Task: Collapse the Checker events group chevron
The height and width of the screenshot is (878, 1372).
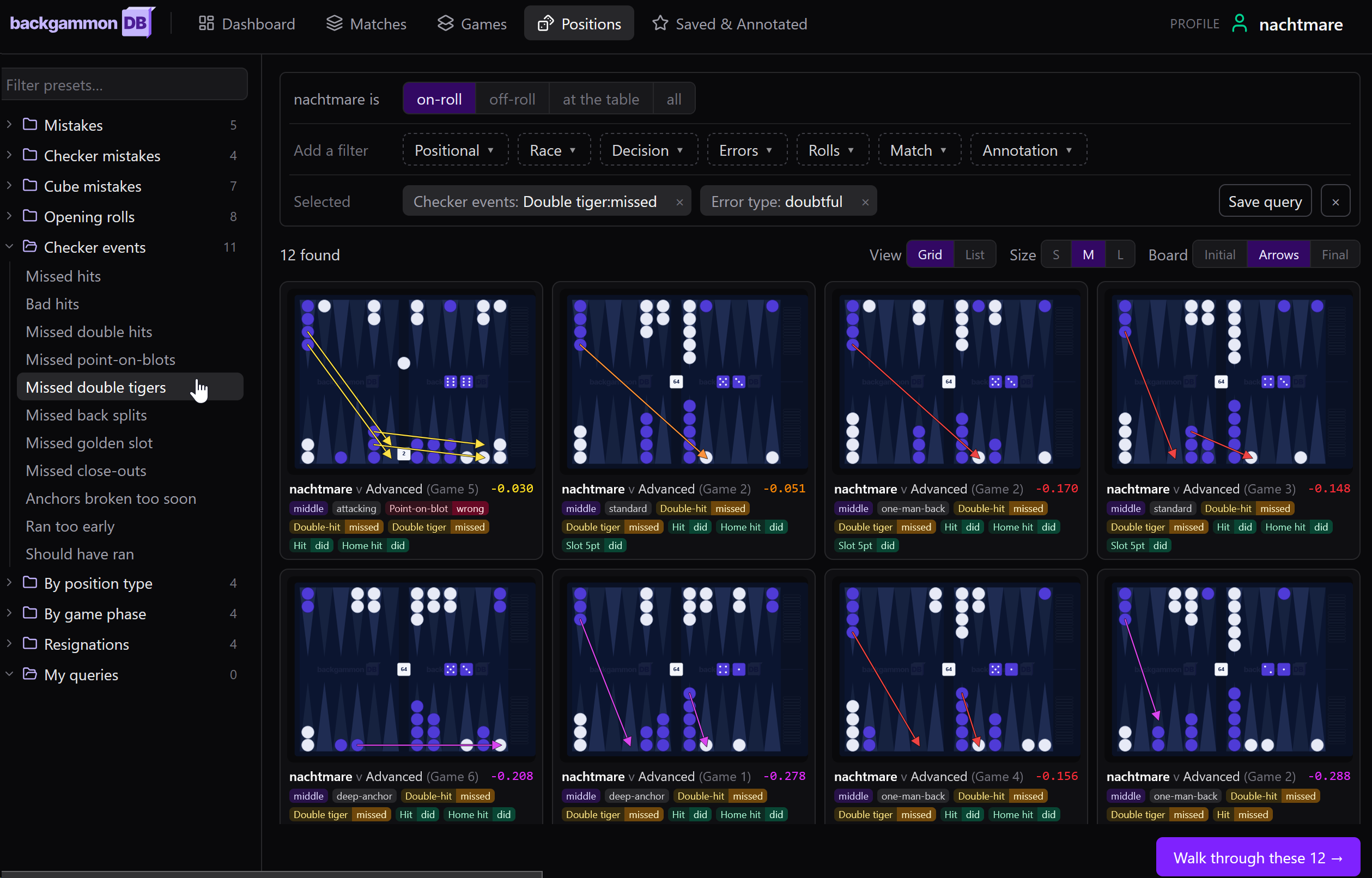Action: coord(9,246)
